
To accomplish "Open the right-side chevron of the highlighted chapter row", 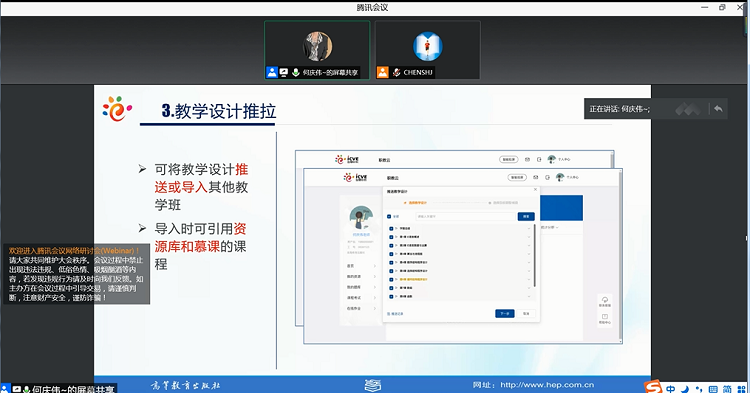I will pos(529,279).
